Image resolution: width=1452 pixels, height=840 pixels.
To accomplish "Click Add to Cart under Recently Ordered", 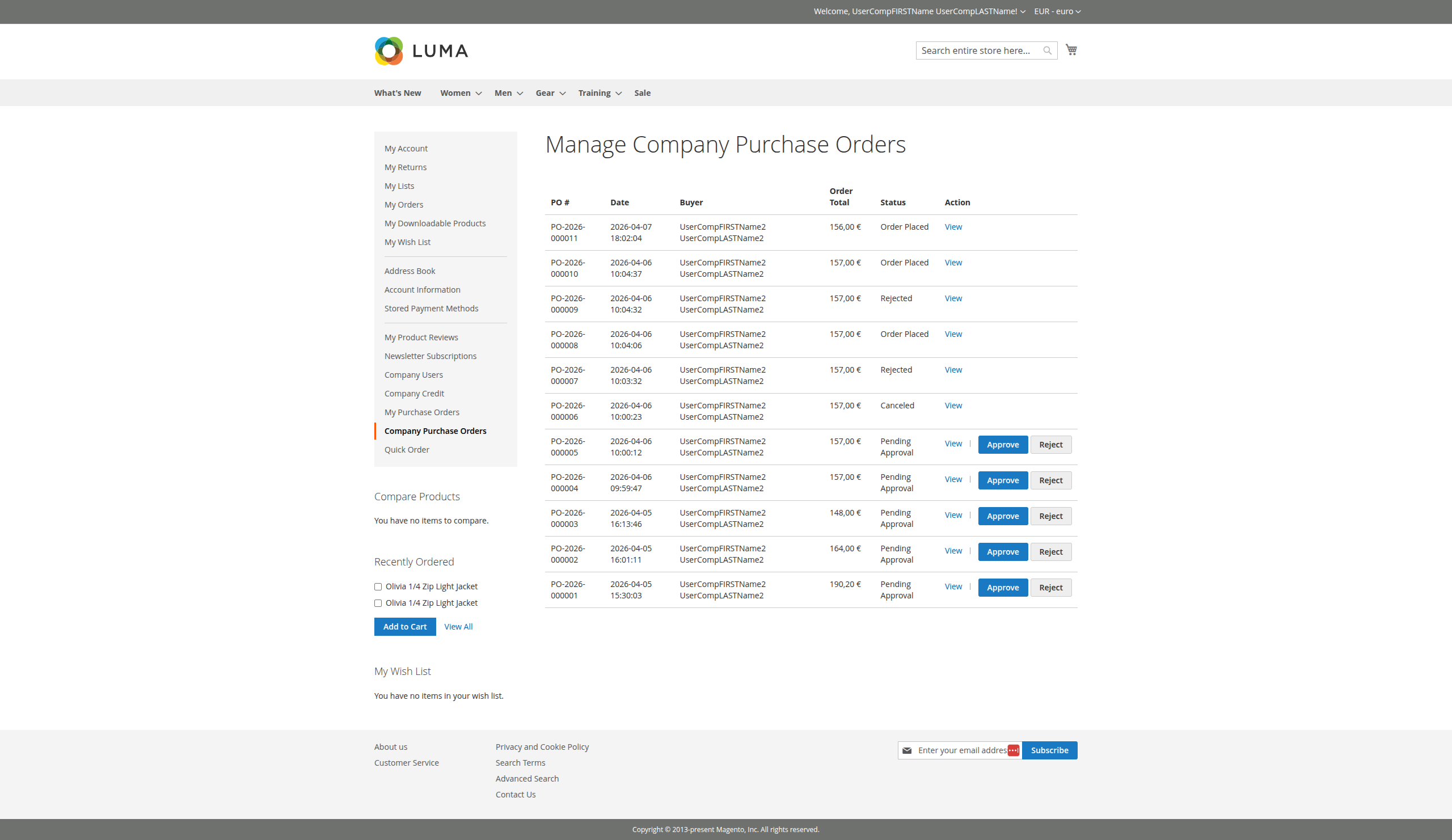I will point(404,626).
